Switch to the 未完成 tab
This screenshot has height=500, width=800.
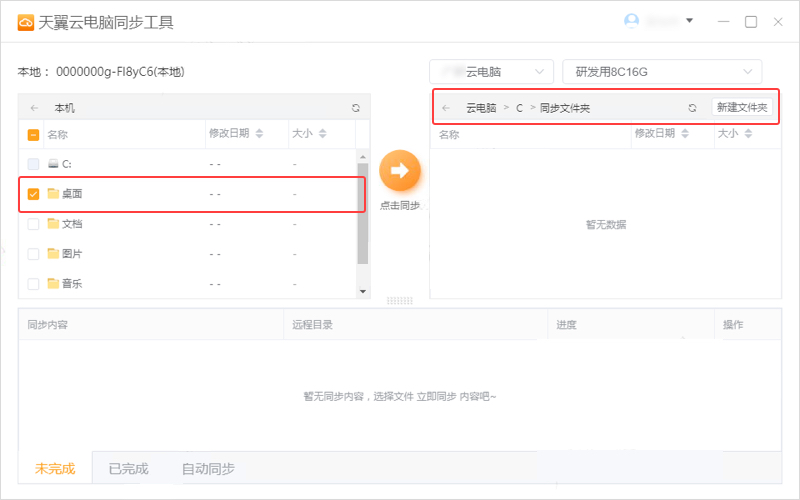click(55, 468)
